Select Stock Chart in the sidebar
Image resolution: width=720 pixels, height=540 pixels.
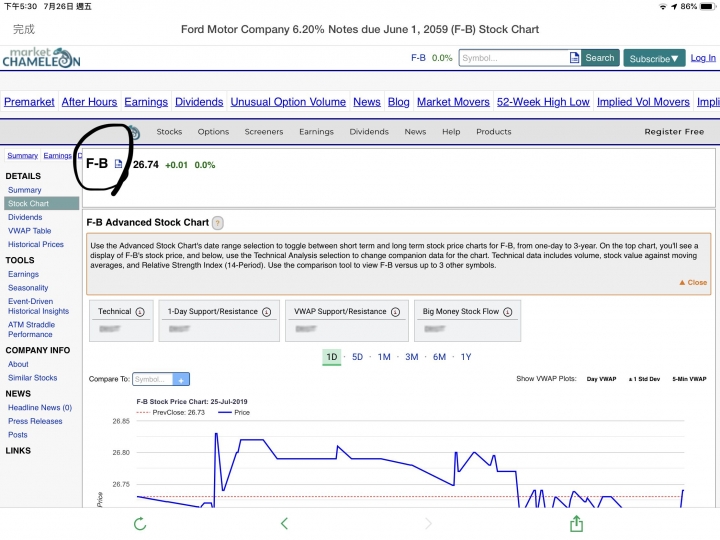[x=41, y=203]
